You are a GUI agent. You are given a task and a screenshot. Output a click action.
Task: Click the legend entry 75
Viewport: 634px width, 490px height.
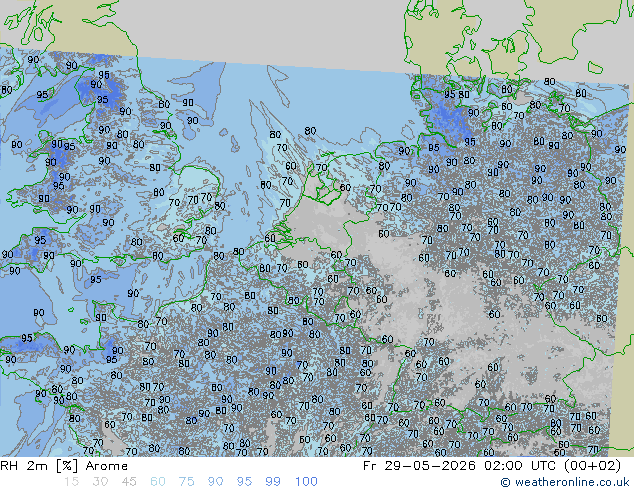click(186, 482)
